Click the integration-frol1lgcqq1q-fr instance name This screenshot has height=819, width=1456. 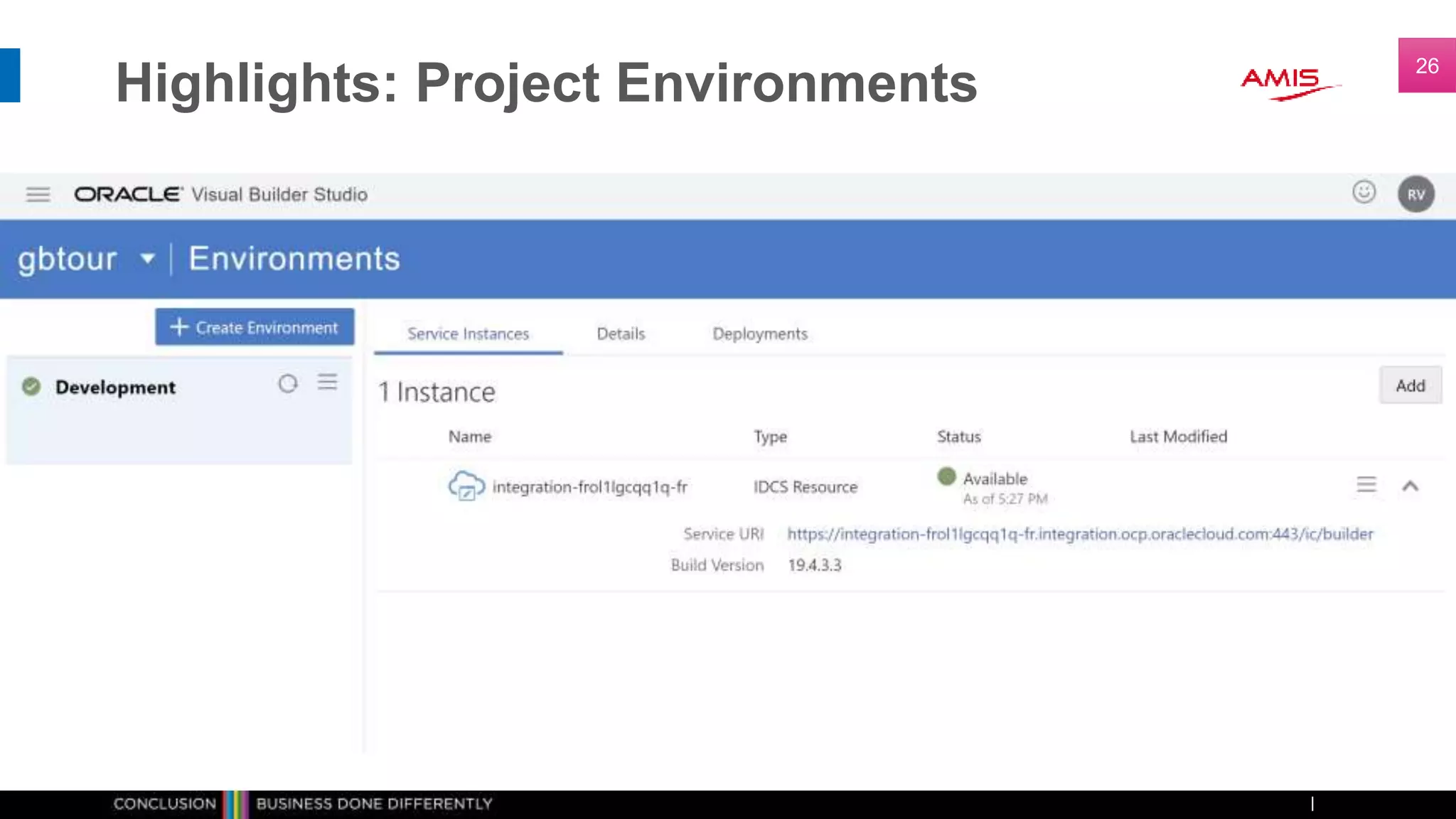tap(589, 487)
